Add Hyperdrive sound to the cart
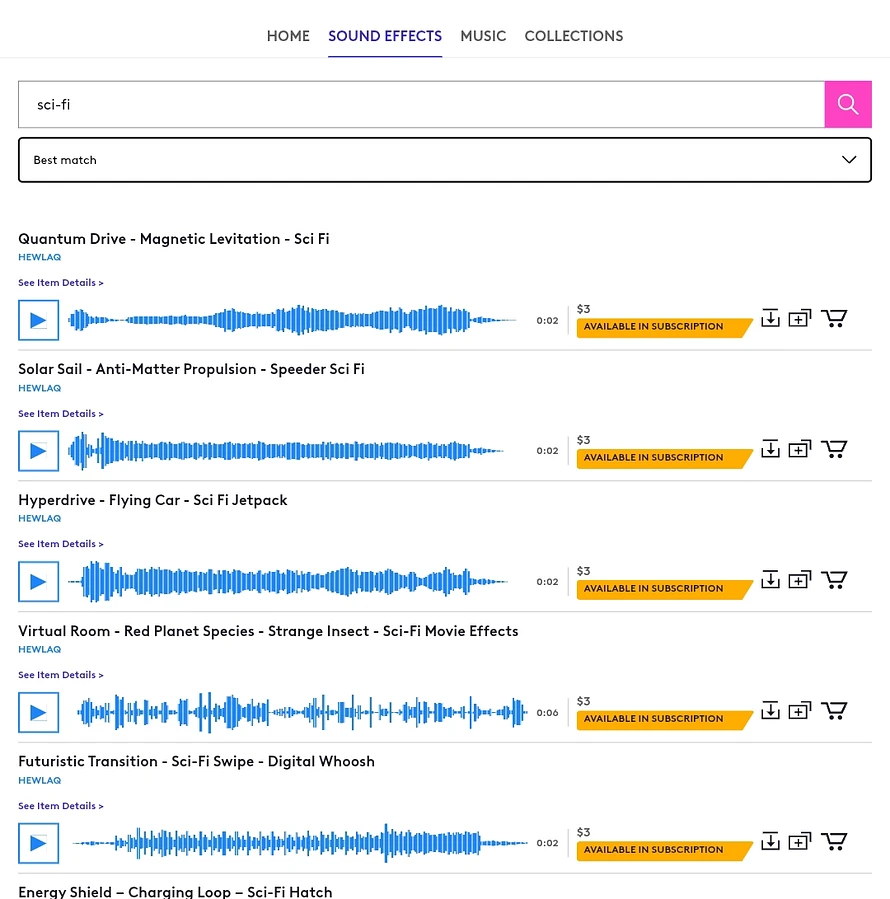The image size is (890, 899). pos(834,579)
